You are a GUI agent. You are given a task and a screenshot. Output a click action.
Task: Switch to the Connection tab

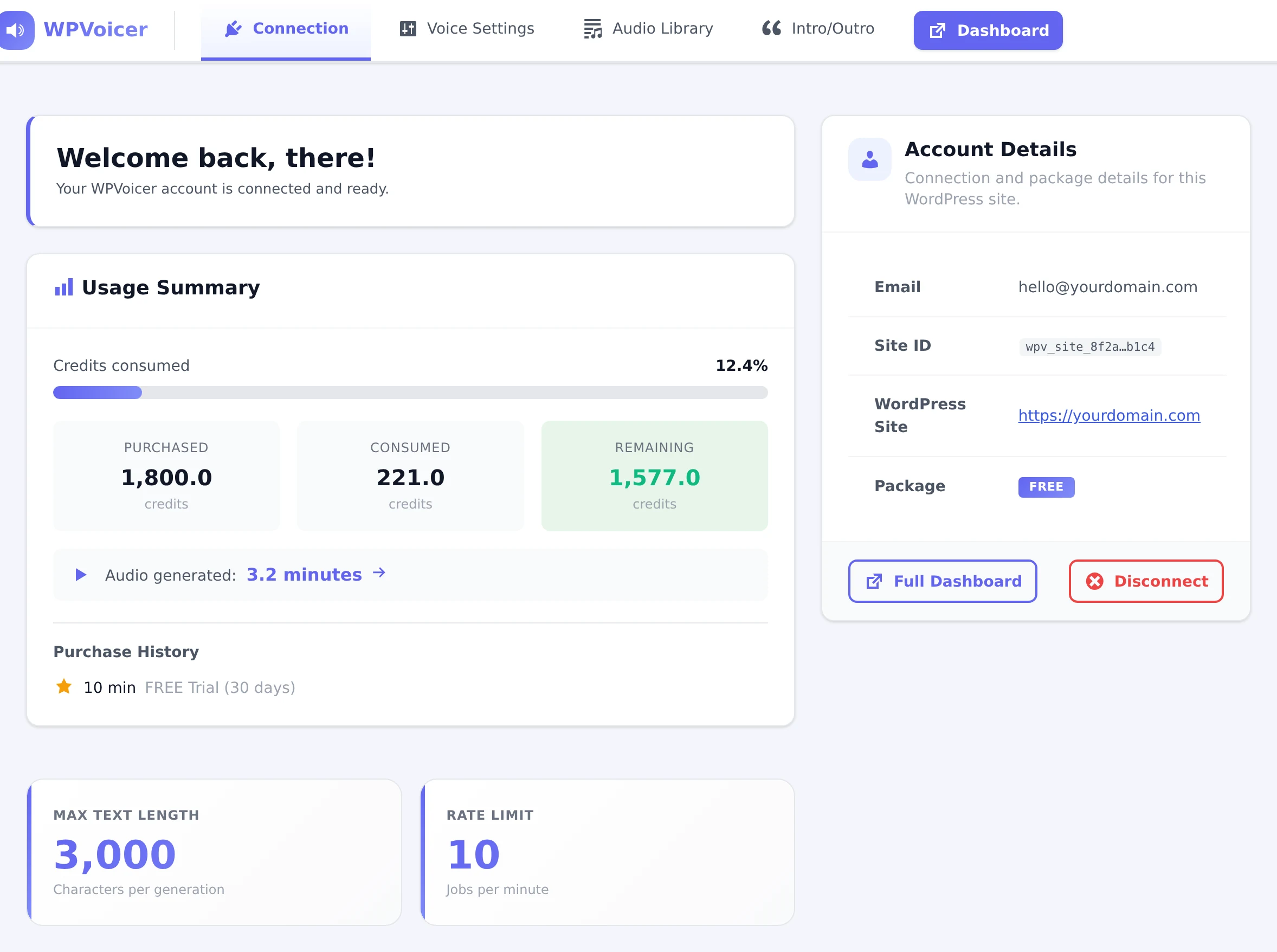[286, 29]
